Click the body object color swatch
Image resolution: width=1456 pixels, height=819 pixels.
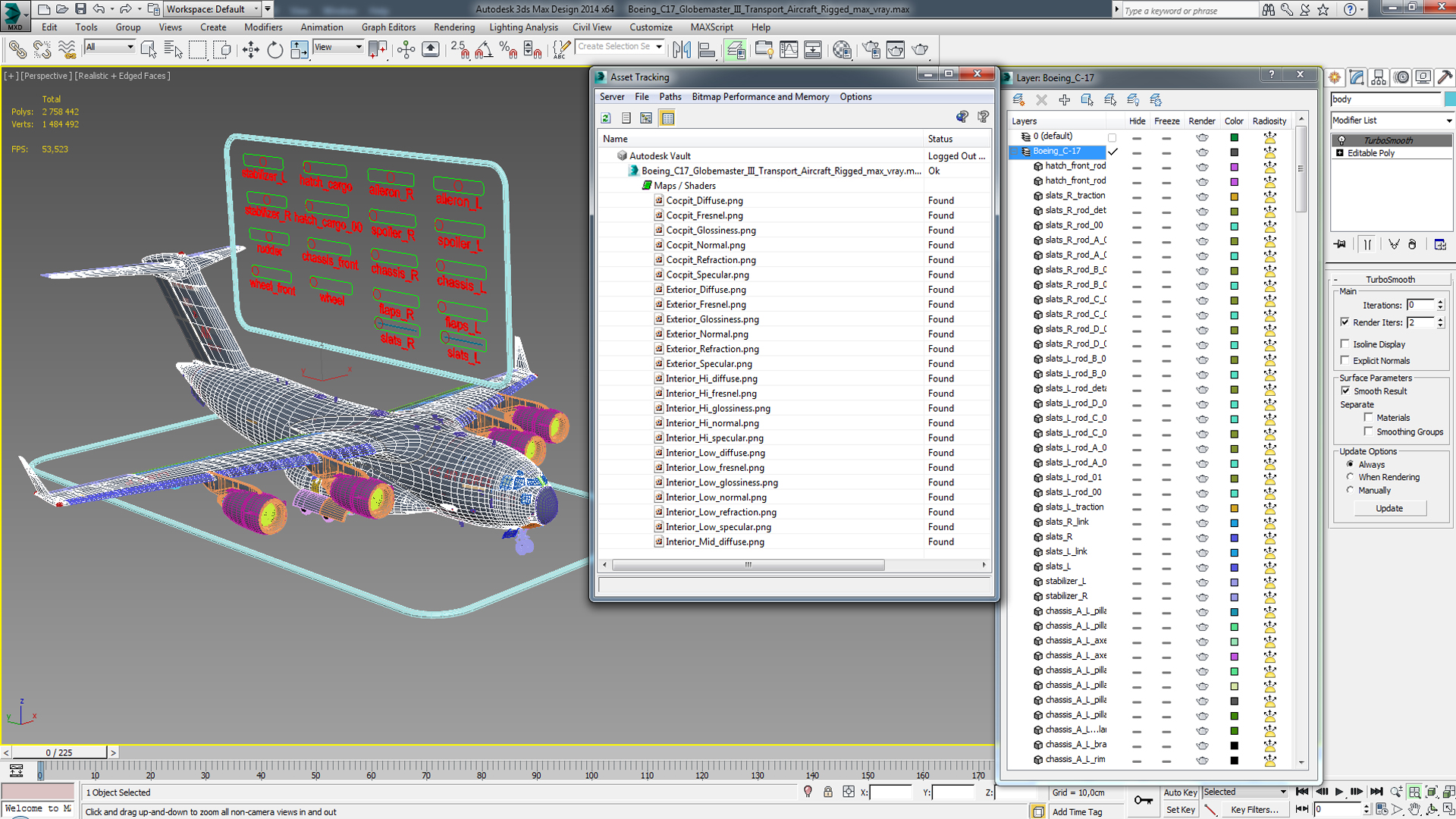pos(1449,99)
